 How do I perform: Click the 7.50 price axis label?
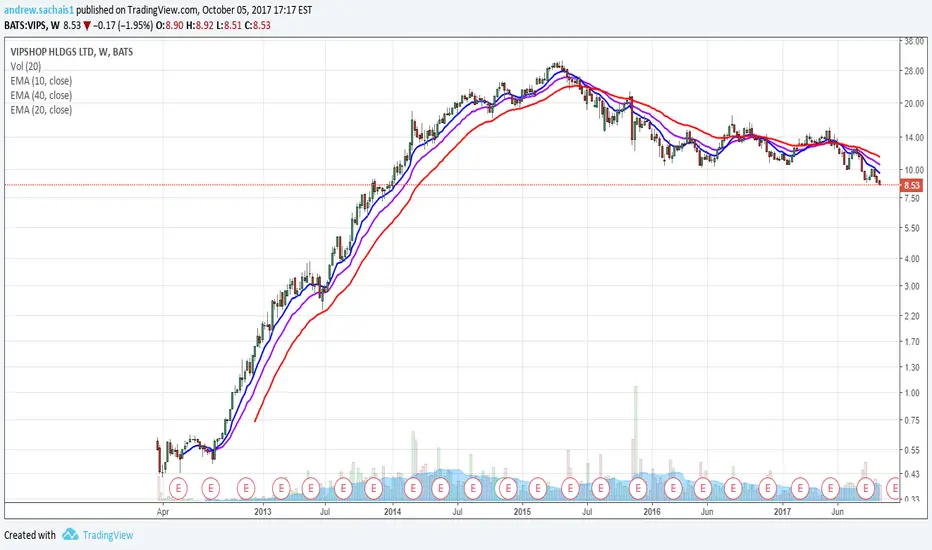click(x=912, y=199)
